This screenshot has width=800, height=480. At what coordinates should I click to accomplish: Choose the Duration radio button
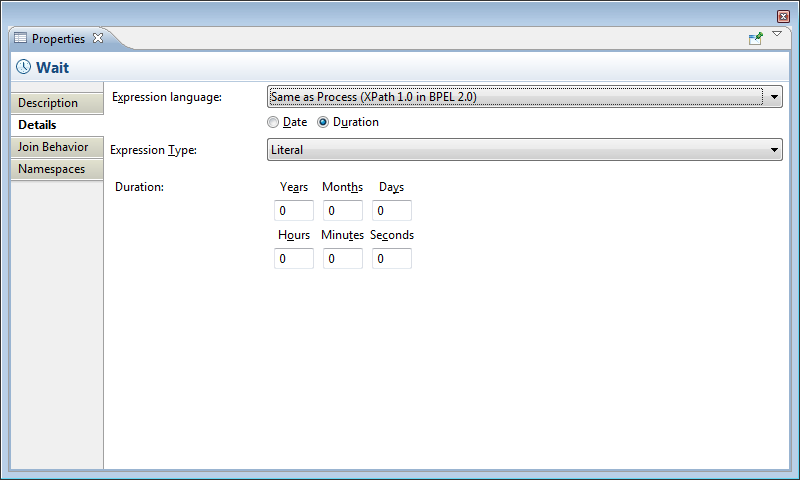[323, 122]
